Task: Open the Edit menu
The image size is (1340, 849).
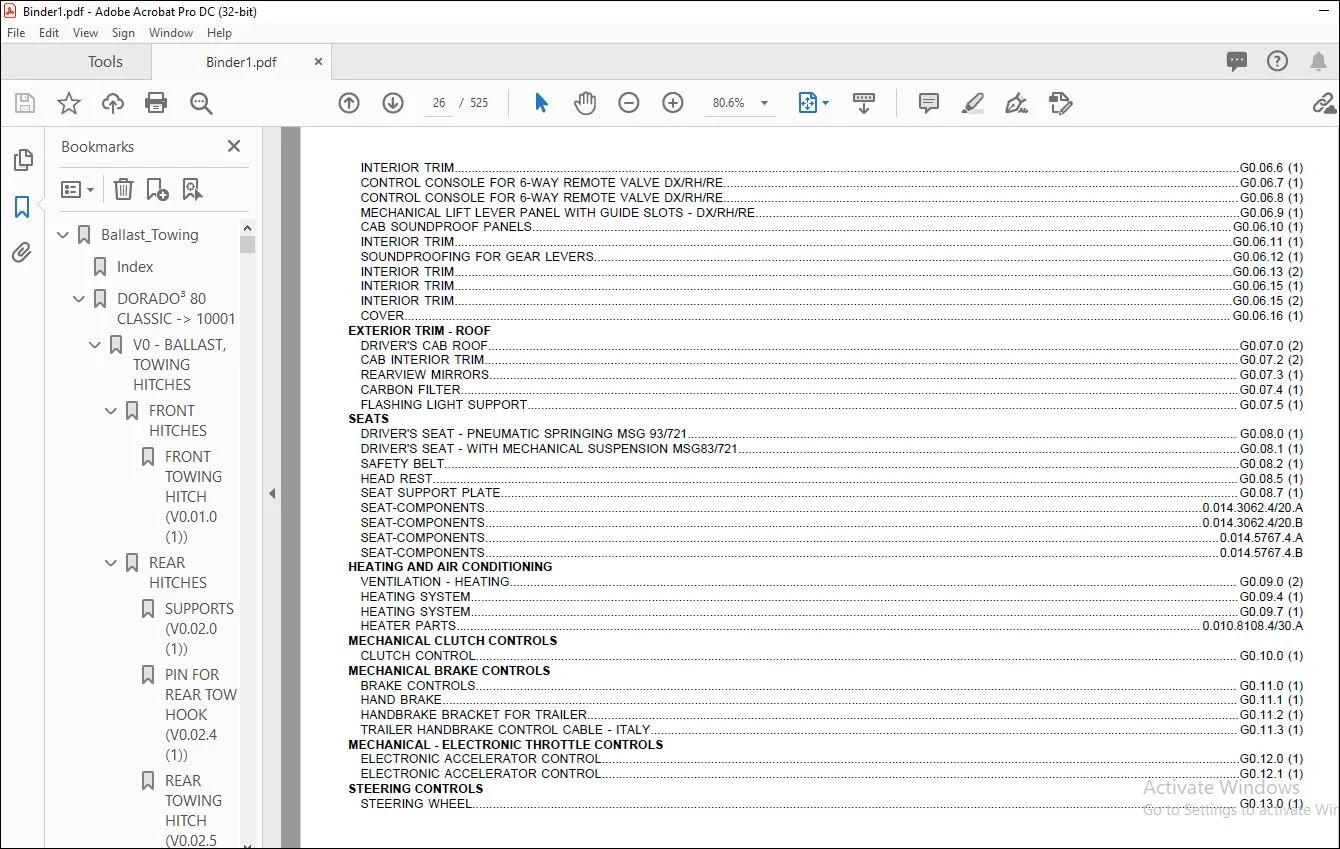Action: [49, 33]
